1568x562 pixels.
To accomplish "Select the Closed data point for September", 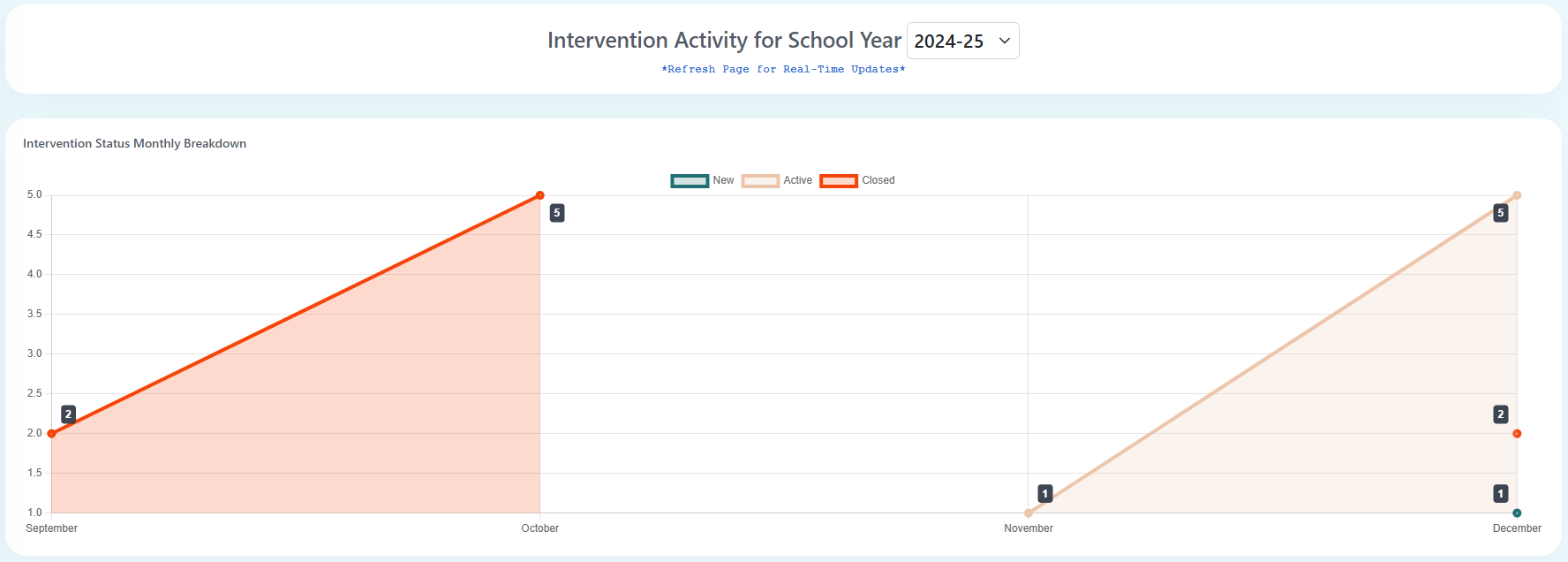I will (x=51, y=433).
